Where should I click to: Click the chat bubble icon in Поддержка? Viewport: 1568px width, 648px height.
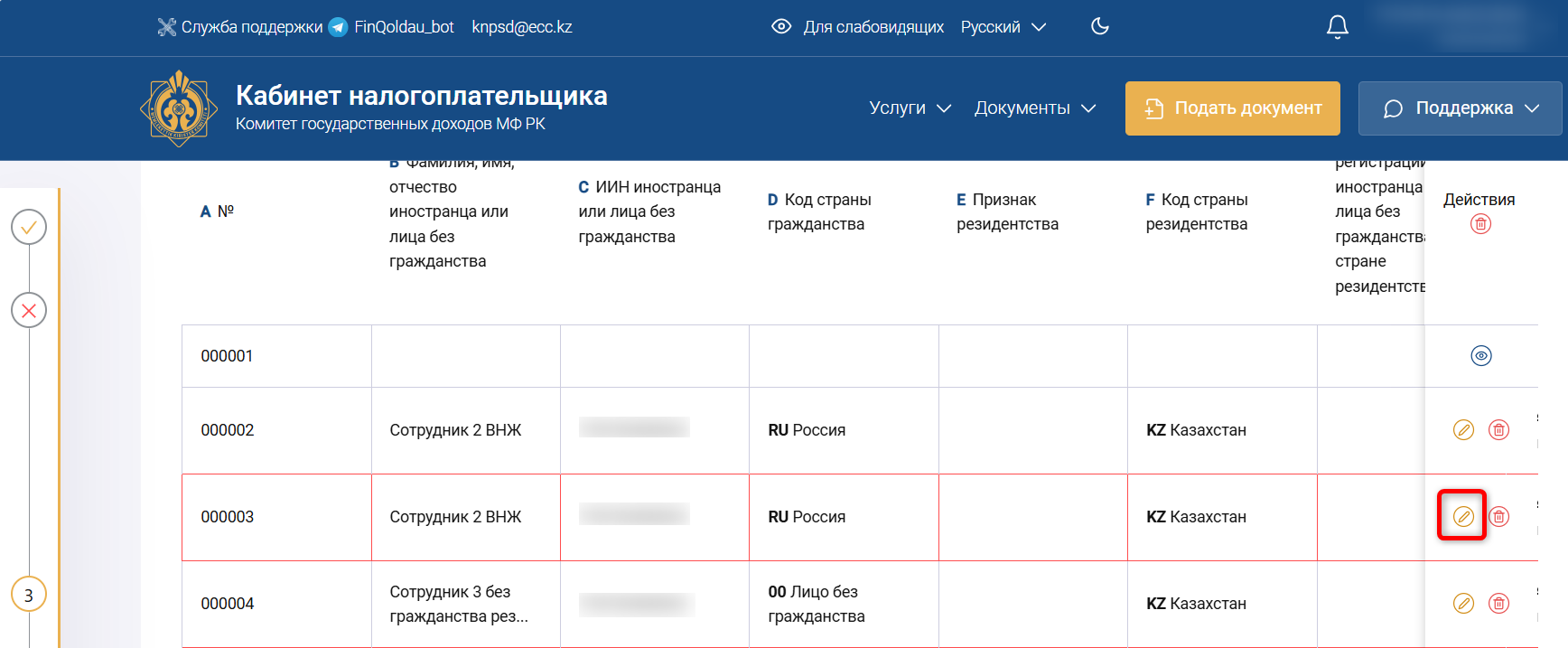[x=1393, y=108]
